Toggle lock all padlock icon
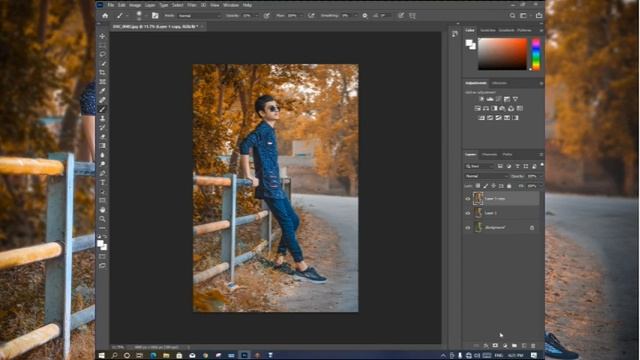The width and height of the screenshot is (640, 360). 509,186
